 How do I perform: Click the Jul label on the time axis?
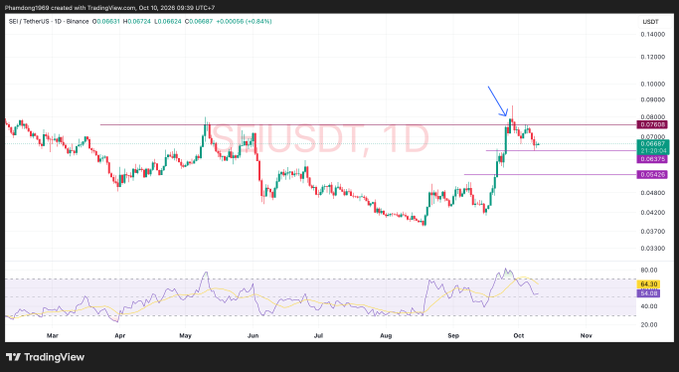(318, 336)
